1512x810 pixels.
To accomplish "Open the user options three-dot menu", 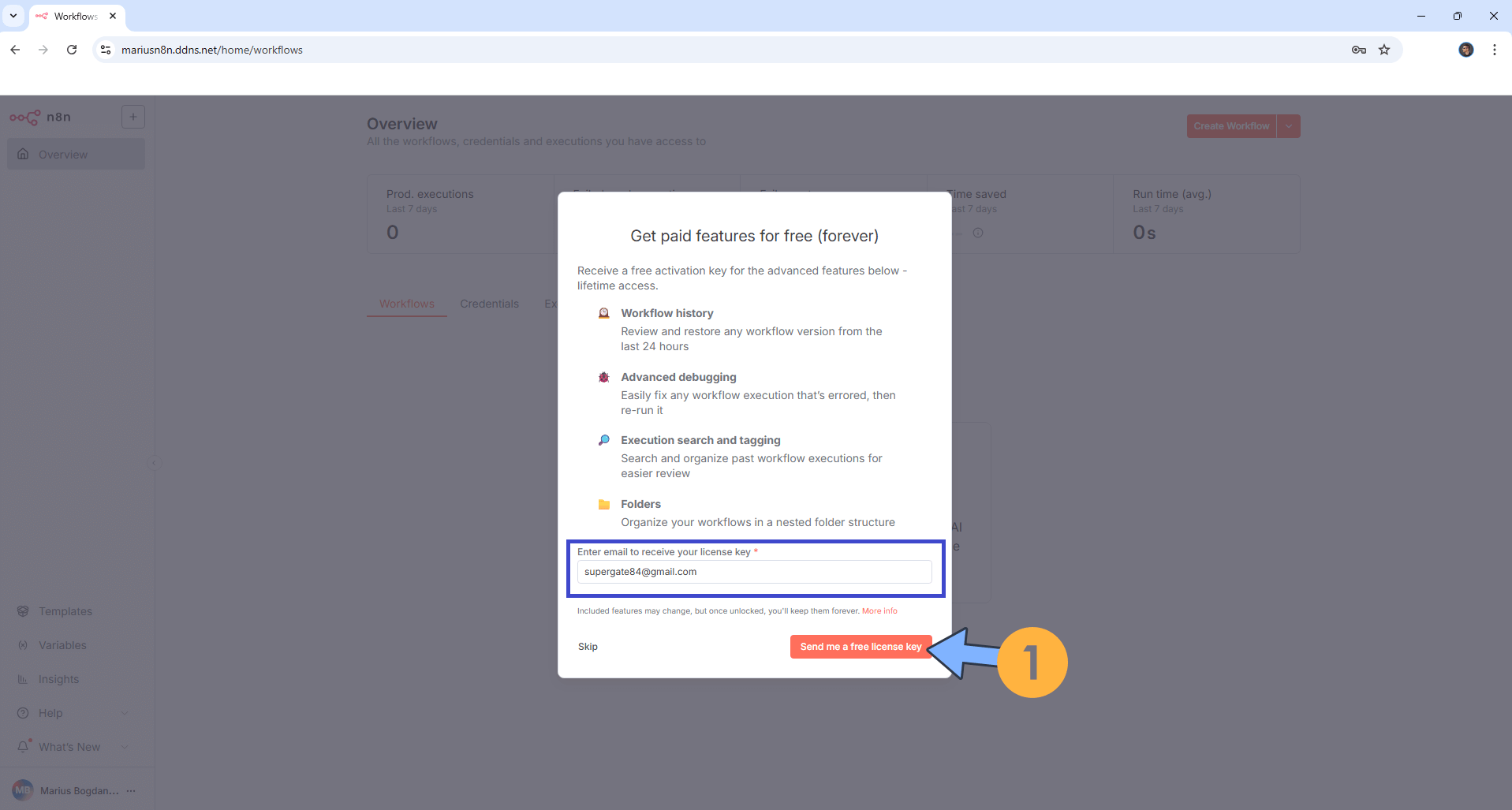I will [x=131, y=790].
